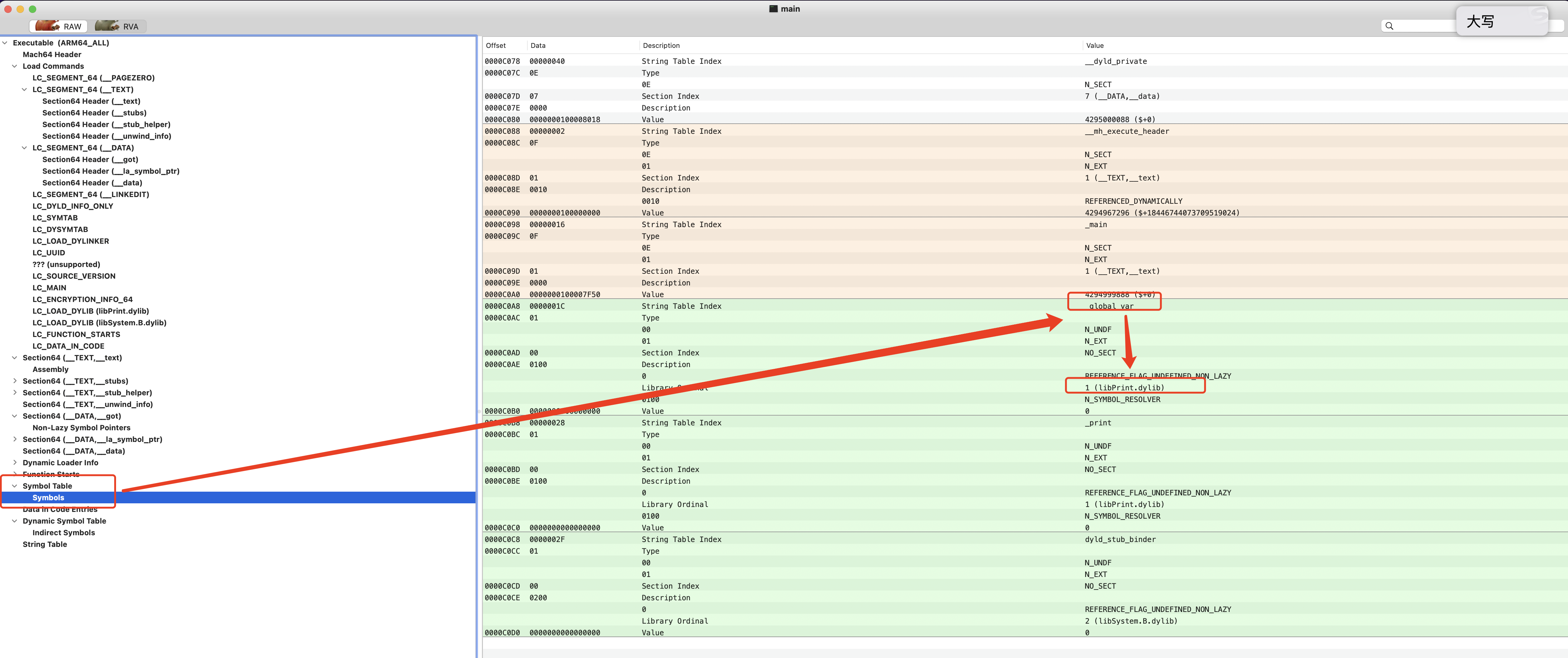Open the String Table entry
The image size is (1568, 658).
point(45,544)
